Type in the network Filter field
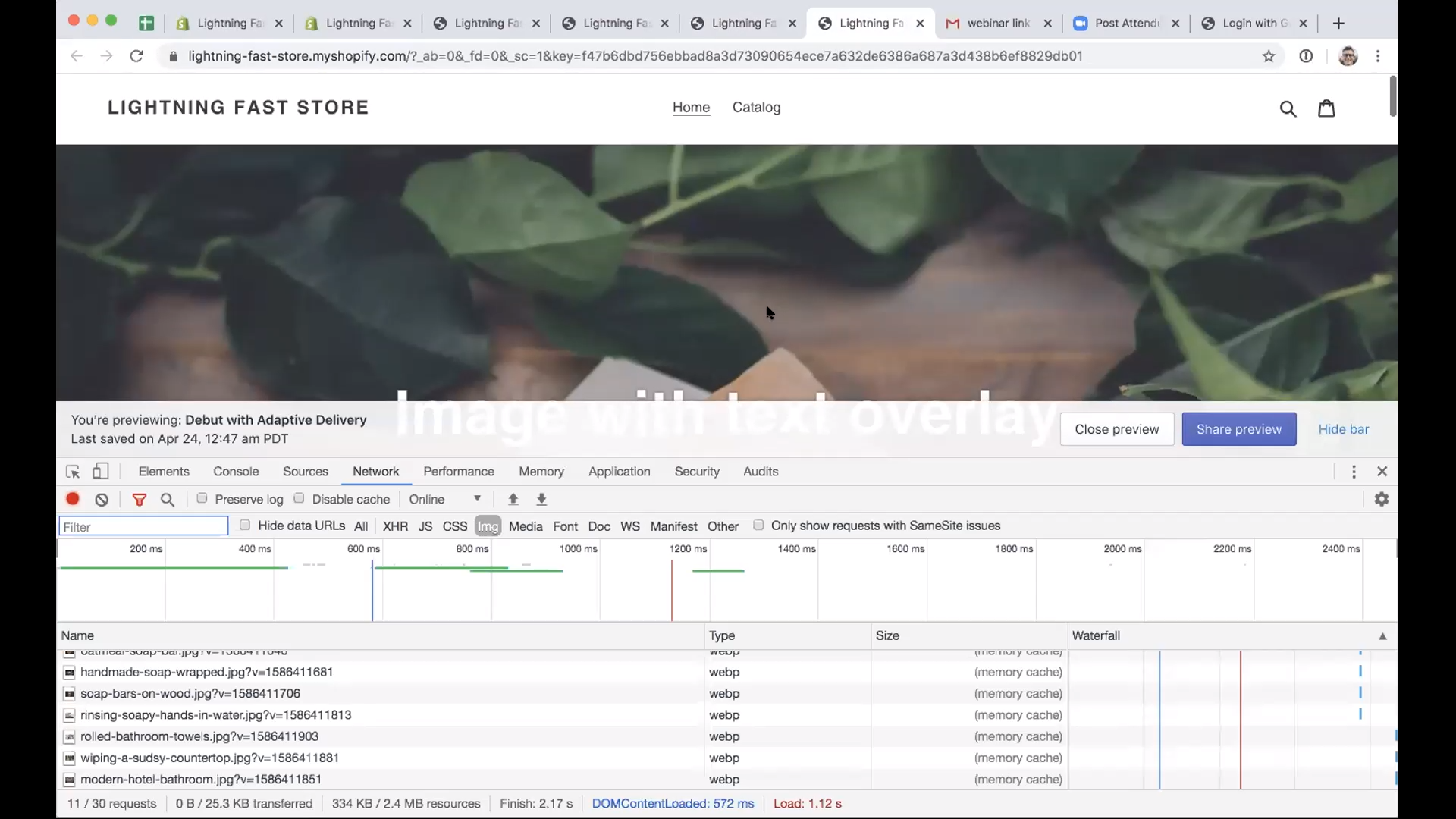1456x819 pixels. [x=143, y=526]
